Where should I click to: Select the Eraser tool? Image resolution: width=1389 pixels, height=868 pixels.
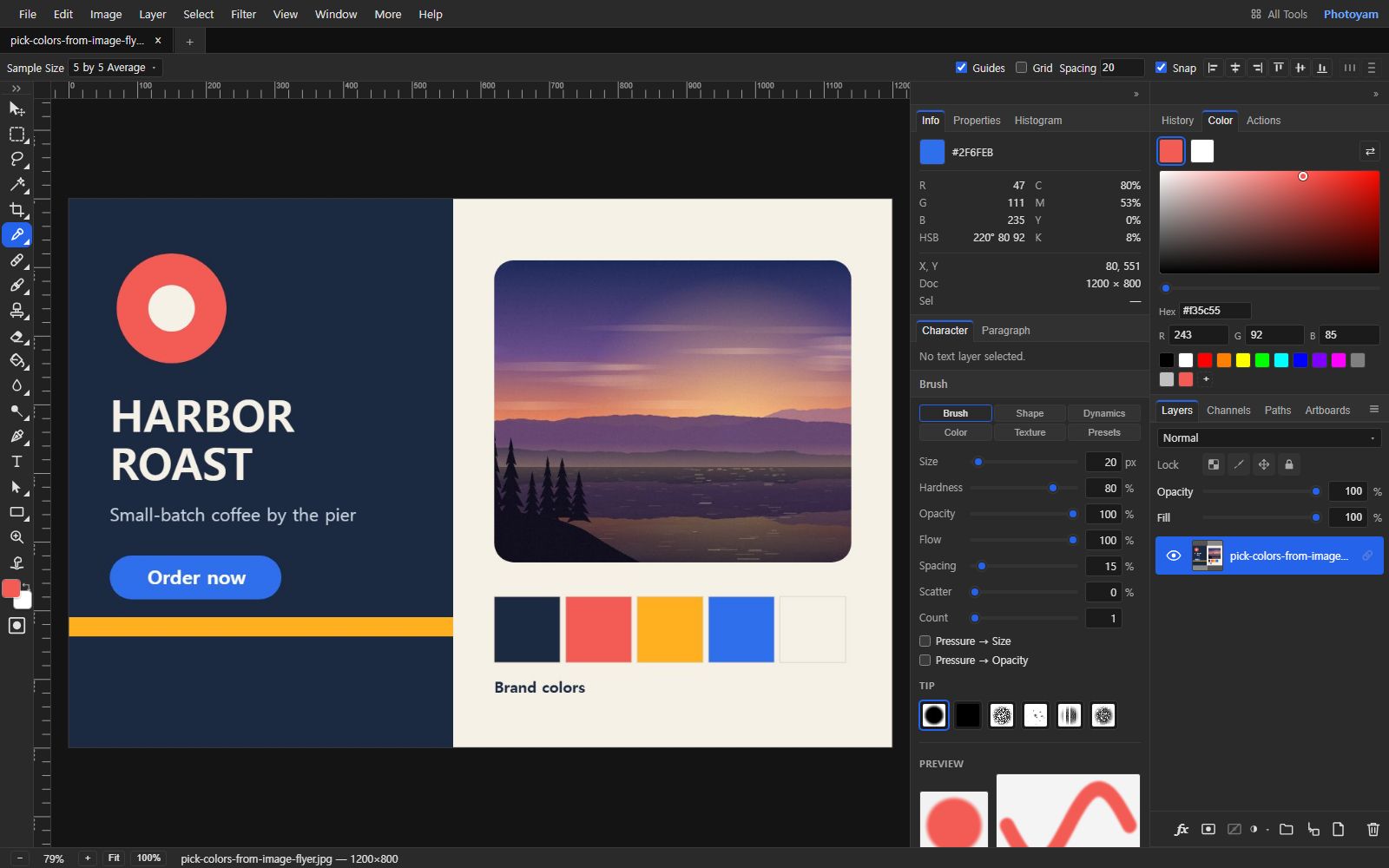coord(16,335)
